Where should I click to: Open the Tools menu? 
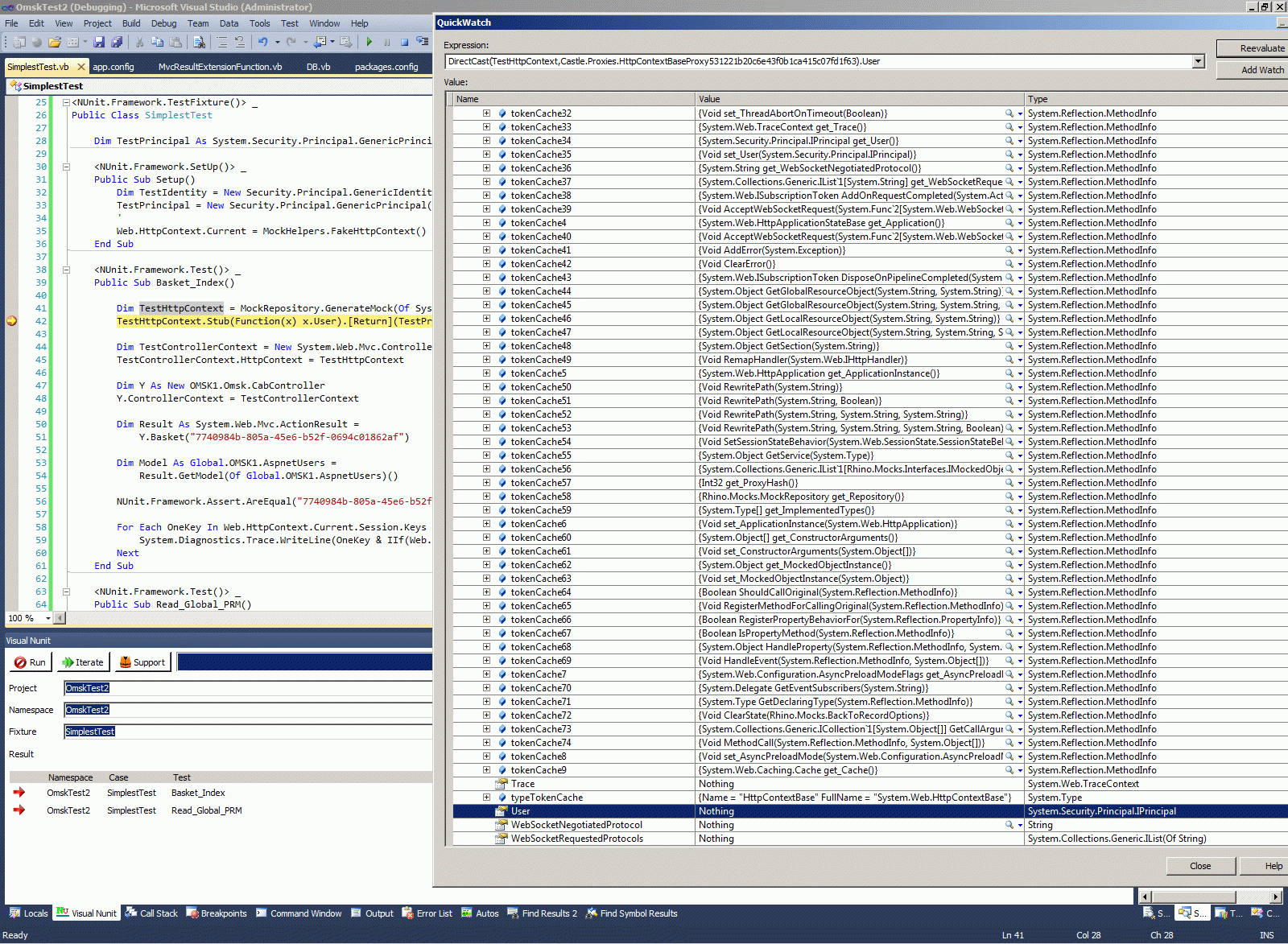(x=259, y=23)
